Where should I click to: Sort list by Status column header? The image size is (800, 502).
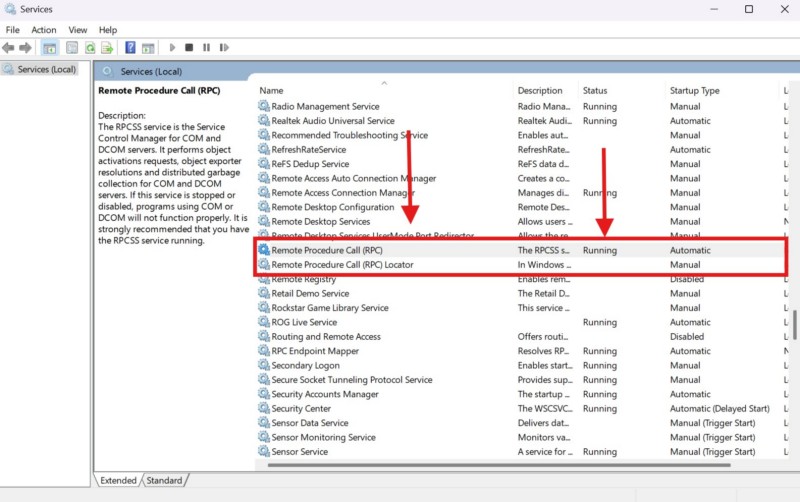pyautogui.click(x=595, y=91)
